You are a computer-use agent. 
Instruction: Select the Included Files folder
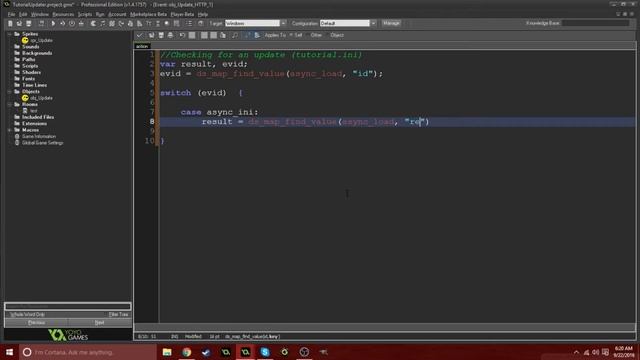coord(38,117)
